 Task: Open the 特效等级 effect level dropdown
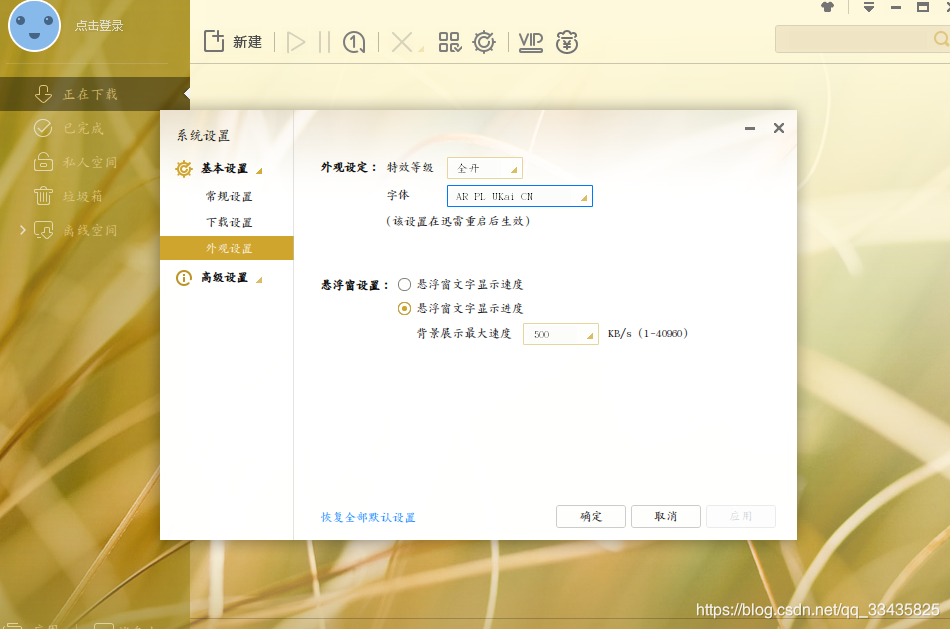(485, 168)
